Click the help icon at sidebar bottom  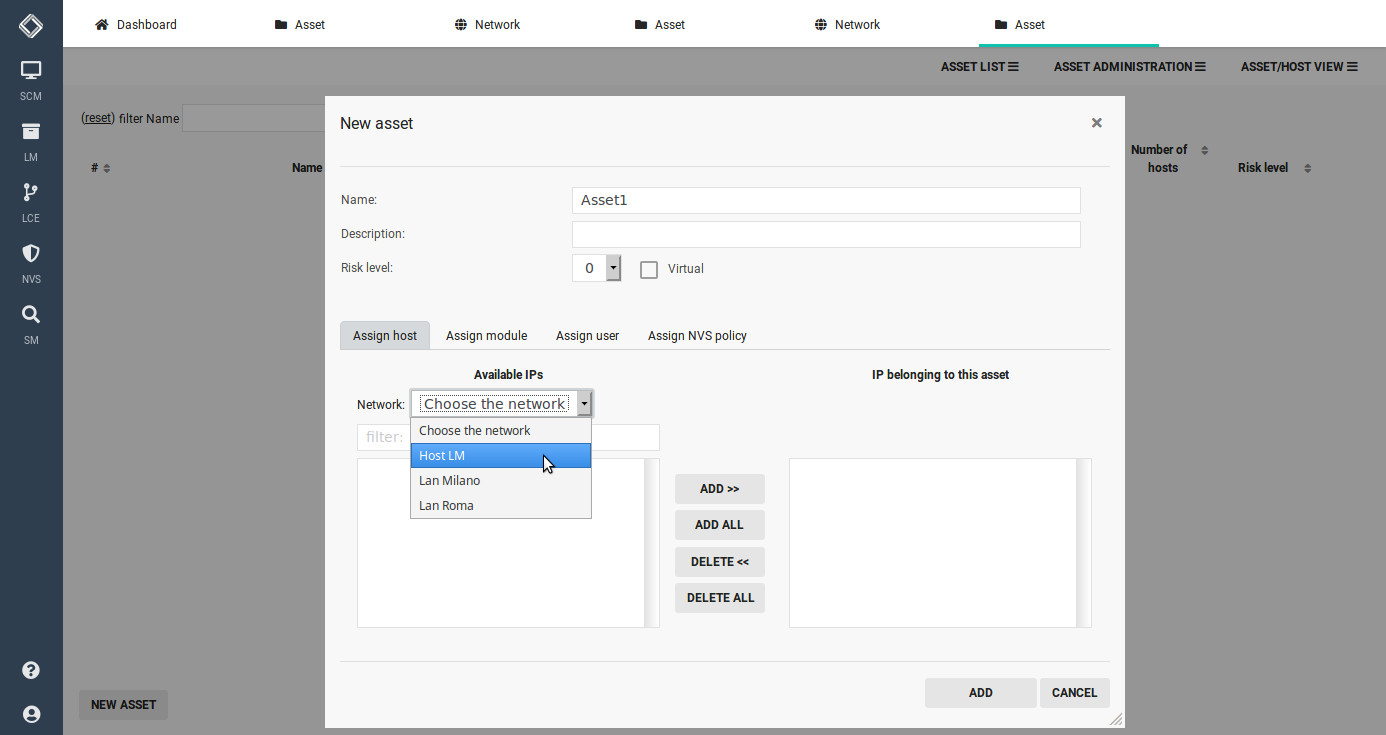[31, 670]
